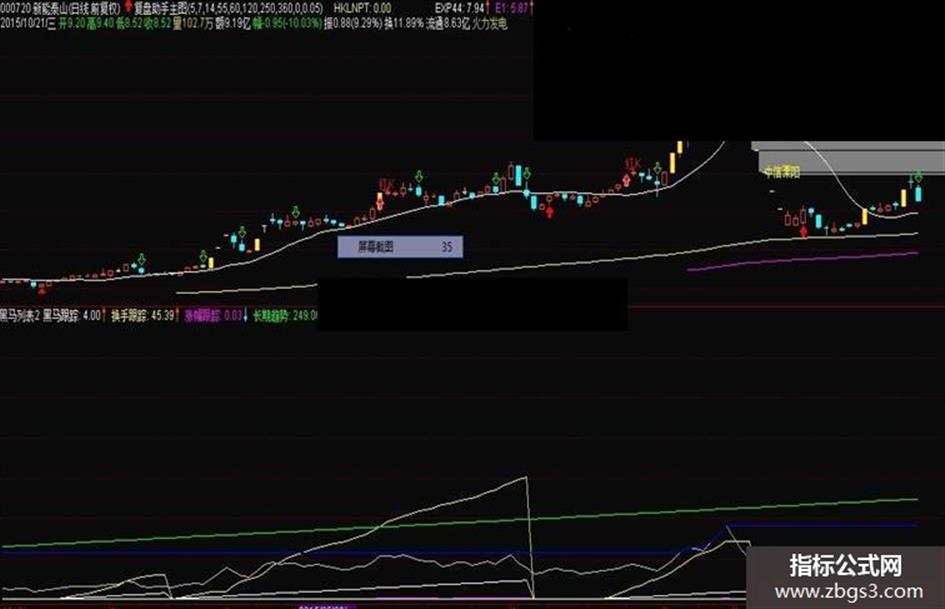Click the red arrow below the far-left candlestick

[42, 291]
